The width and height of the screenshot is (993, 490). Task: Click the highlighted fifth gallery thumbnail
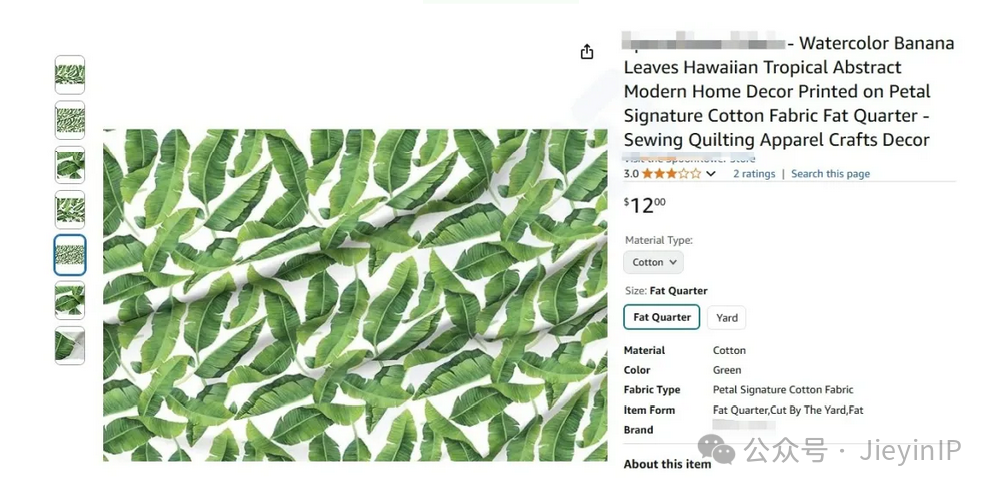click(x=70, y=255)
